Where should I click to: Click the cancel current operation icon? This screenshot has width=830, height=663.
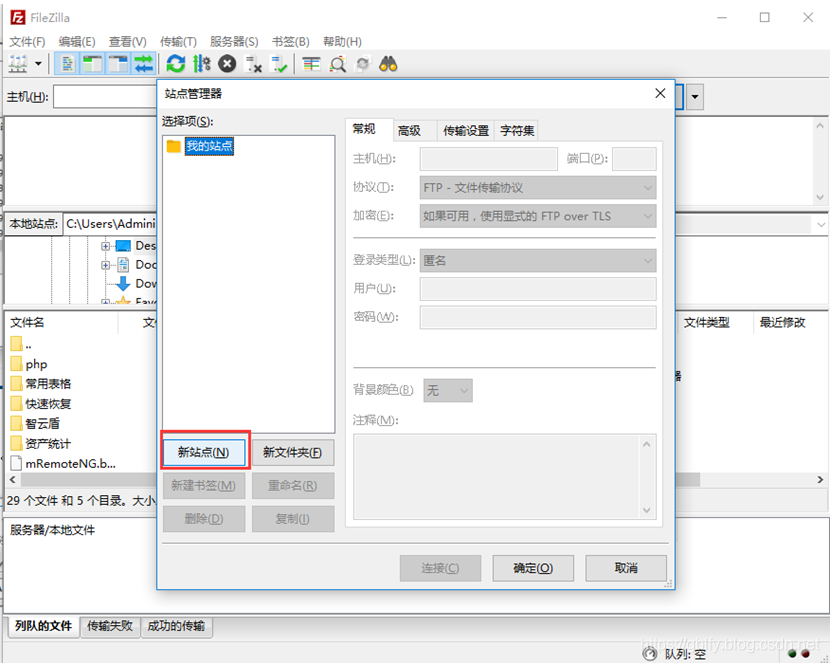(x=227, y=65)
